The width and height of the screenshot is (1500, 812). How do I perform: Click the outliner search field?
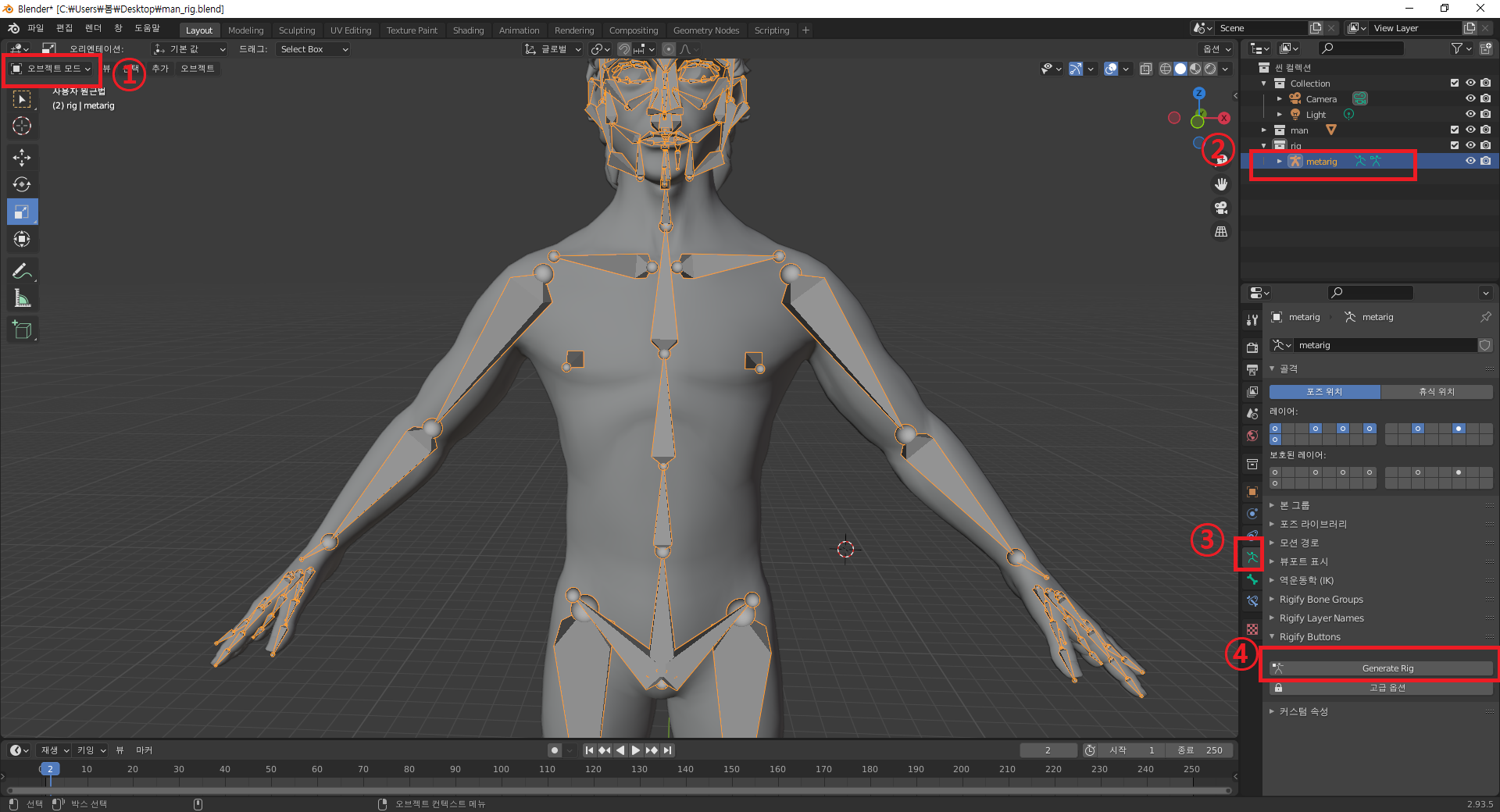point(1361,48)
